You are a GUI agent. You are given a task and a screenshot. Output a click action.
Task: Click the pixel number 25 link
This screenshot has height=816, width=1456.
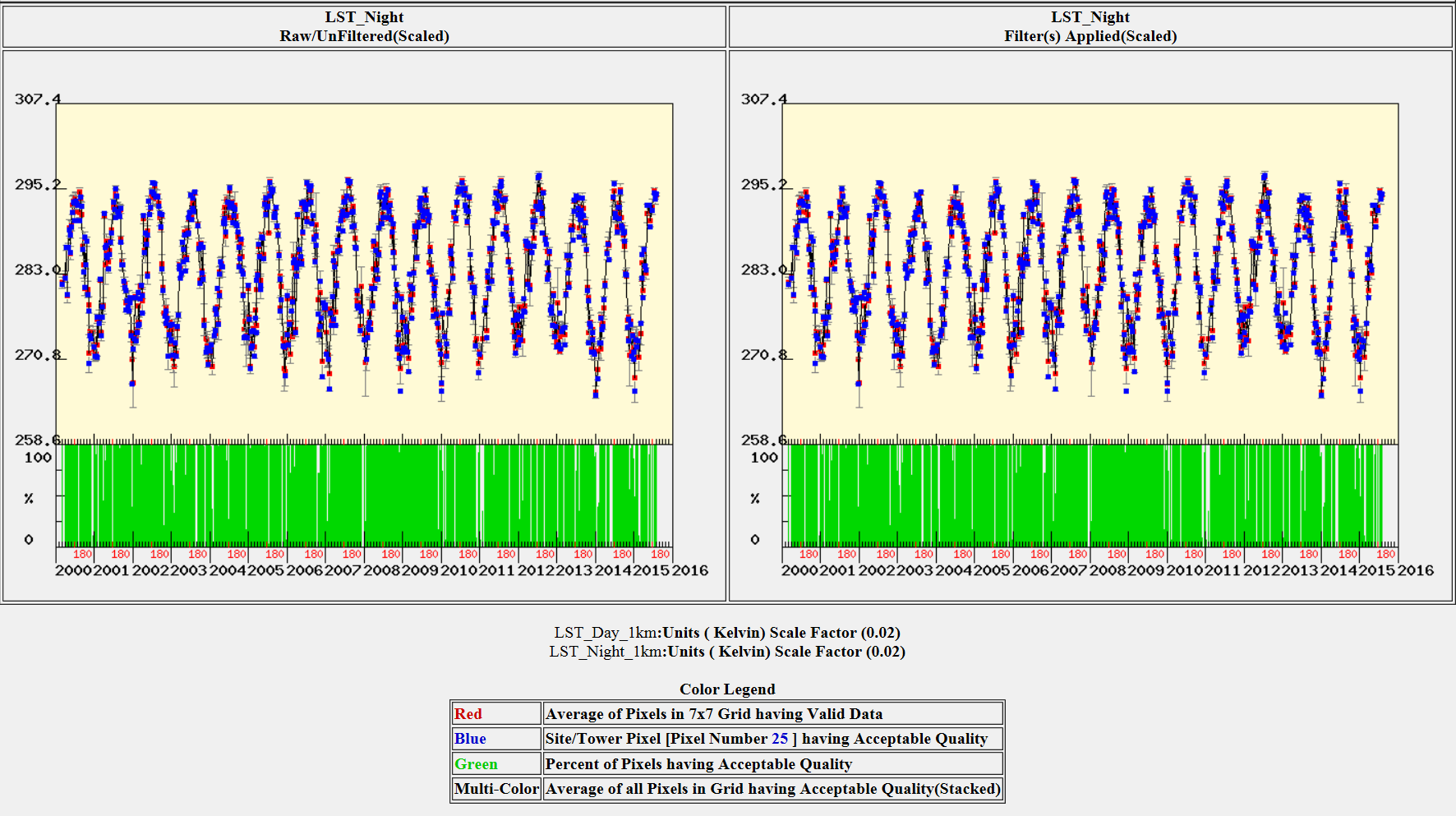pyautogui.click(x=779, y=739)
